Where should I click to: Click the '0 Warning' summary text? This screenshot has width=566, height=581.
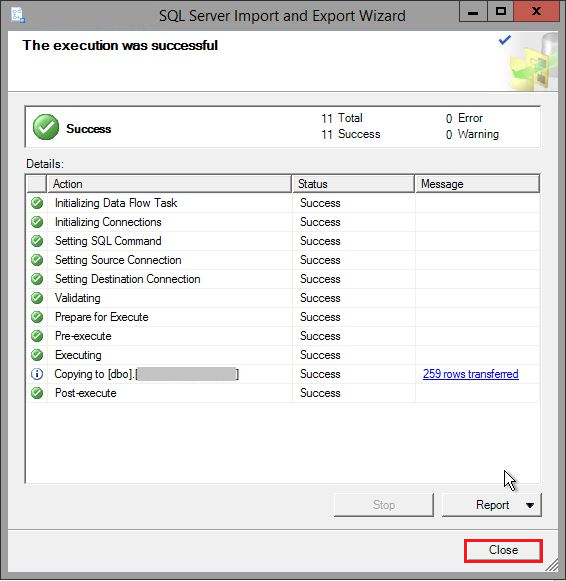(472, 134)
